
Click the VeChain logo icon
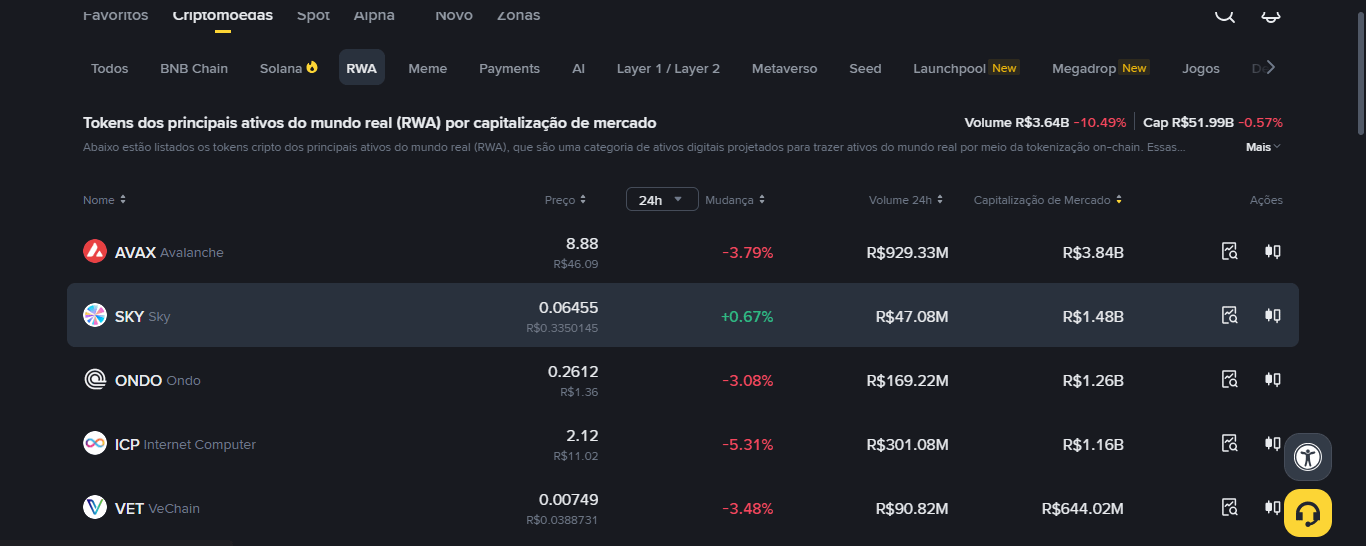(x=95, y=508)
